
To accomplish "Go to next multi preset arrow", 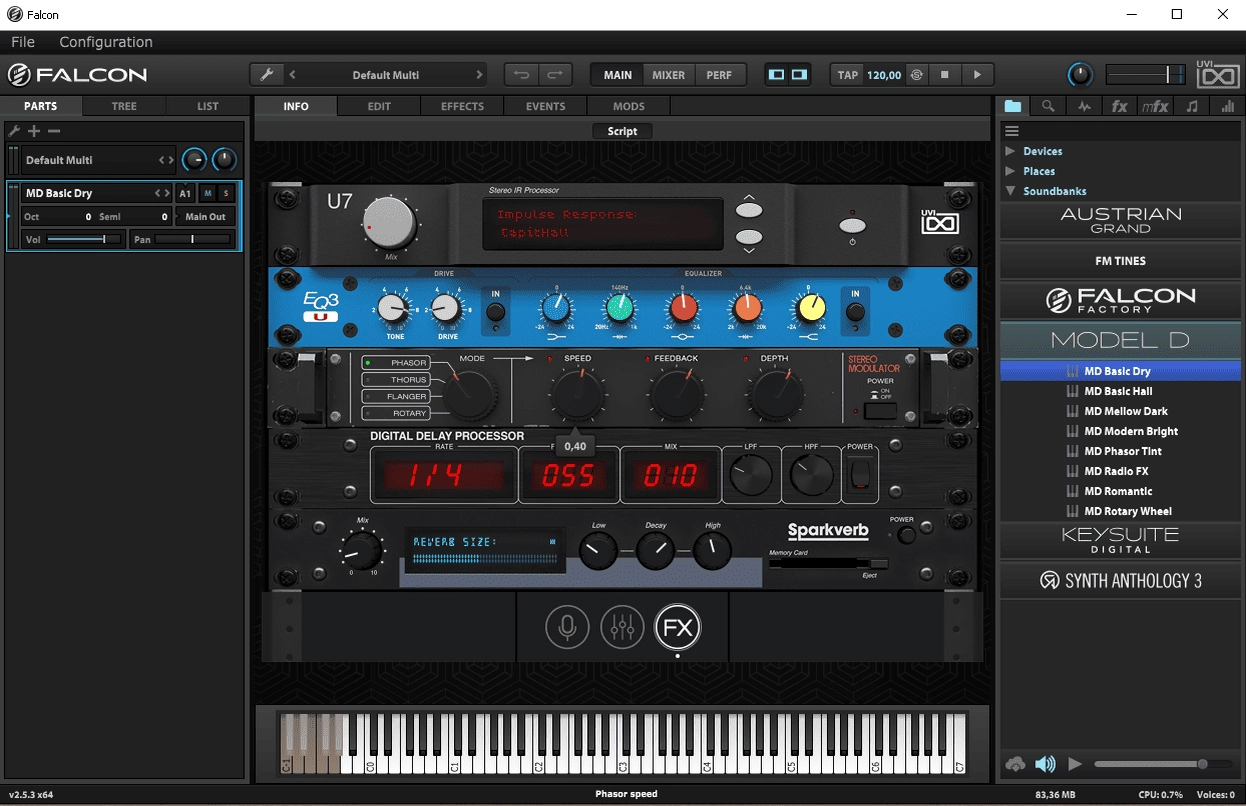I will pos(479,75).
